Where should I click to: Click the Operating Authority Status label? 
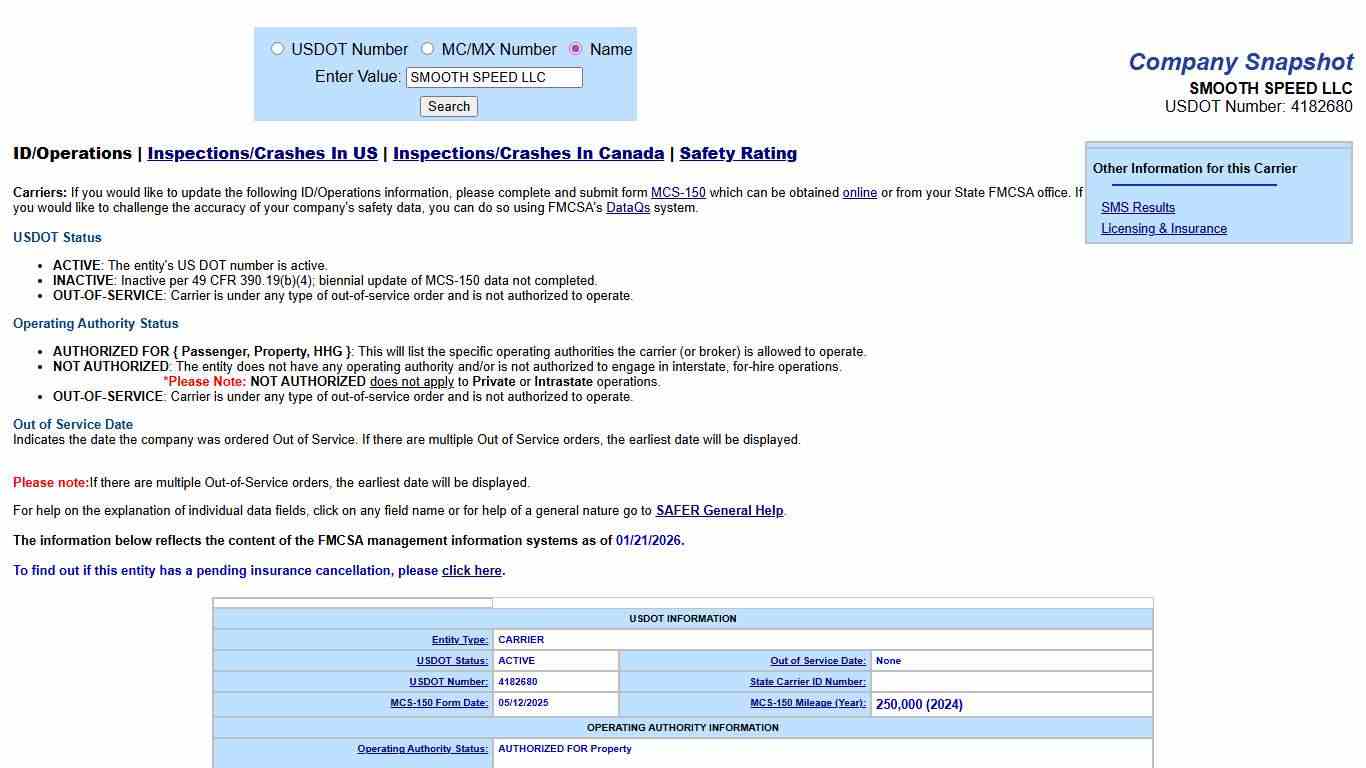coord(422,748)
